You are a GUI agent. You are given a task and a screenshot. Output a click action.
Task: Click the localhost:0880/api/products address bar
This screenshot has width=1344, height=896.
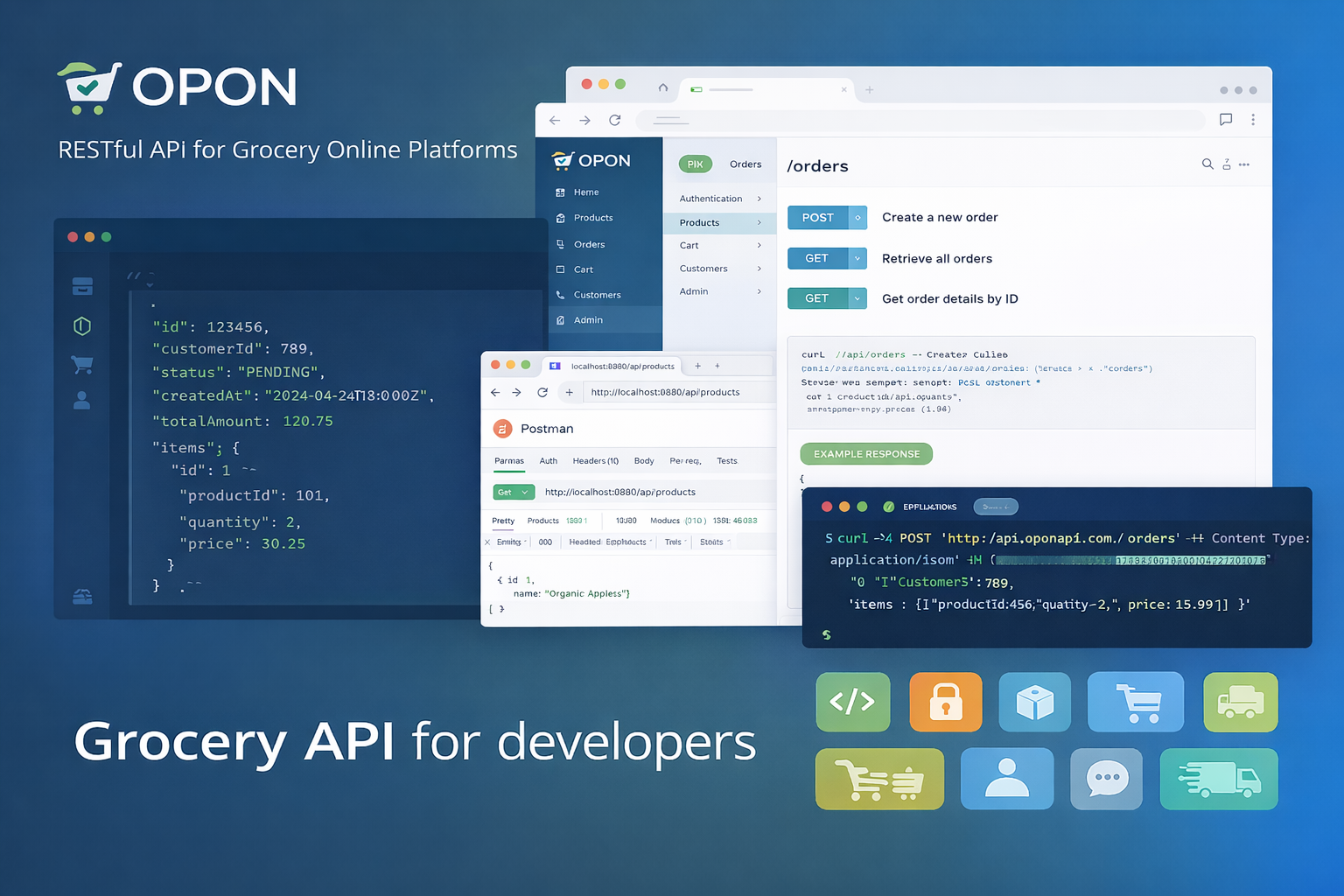665,392
